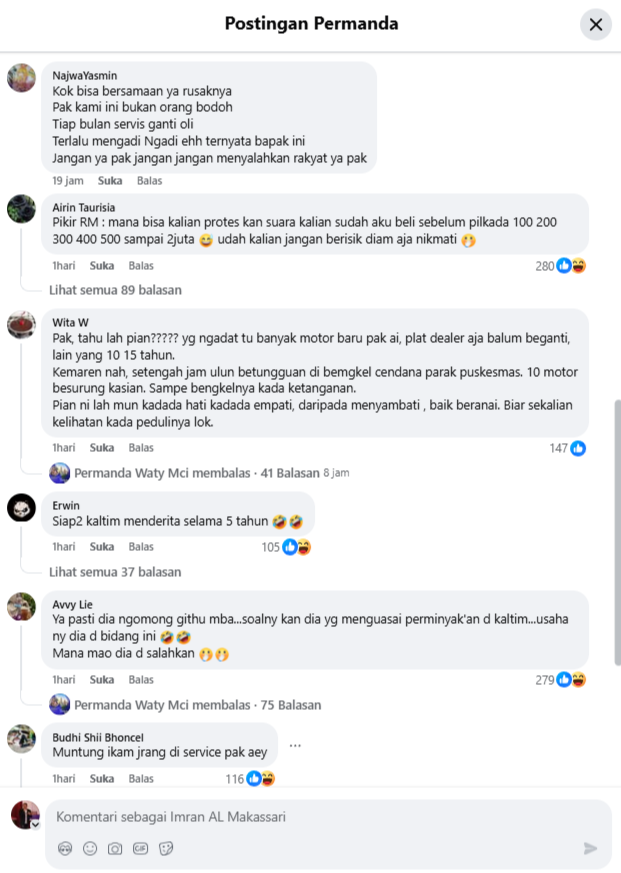Close the Postingan Permanda dialog
Screen dimensions: 621x873
[595, 24]
